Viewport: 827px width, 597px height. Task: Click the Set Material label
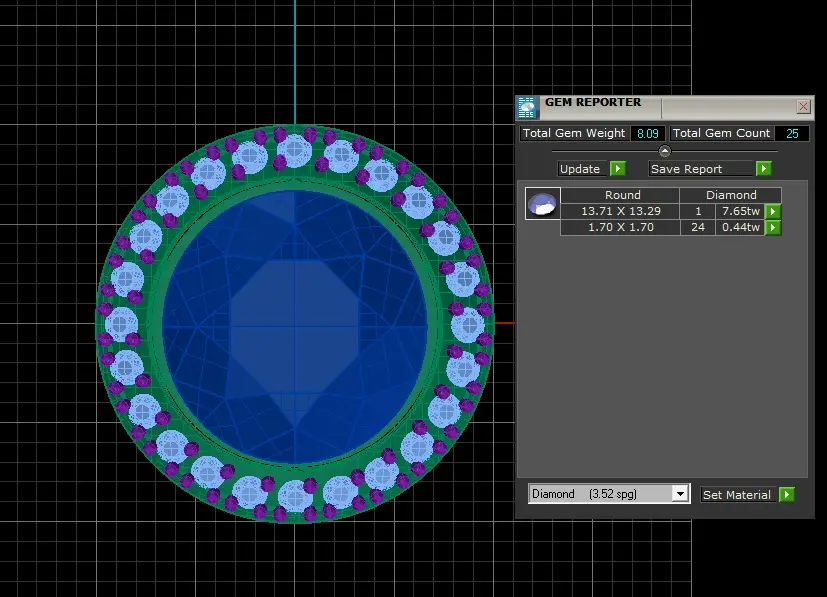point(738,495)
